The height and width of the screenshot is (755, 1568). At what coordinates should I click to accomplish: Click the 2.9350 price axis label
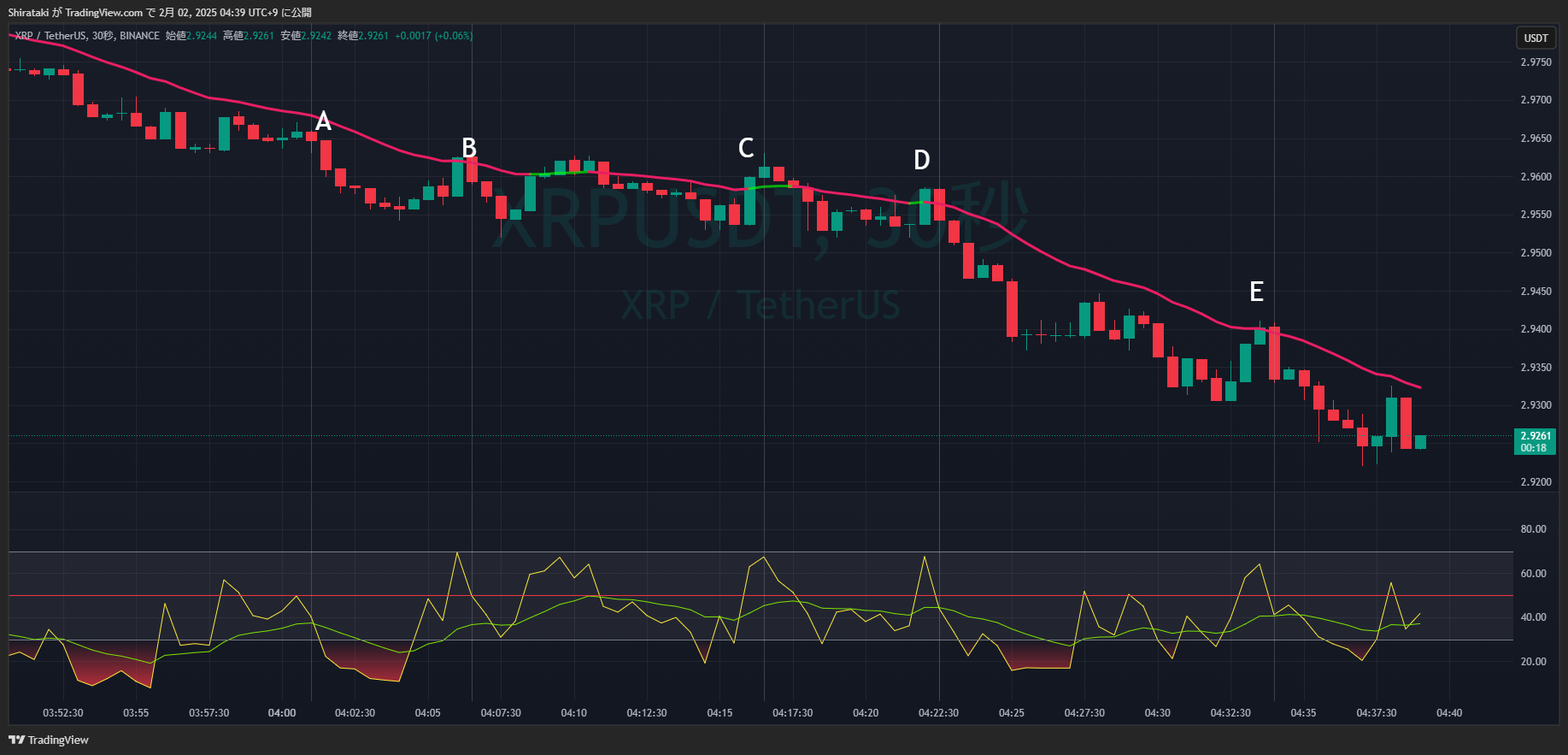(1536, 368)
